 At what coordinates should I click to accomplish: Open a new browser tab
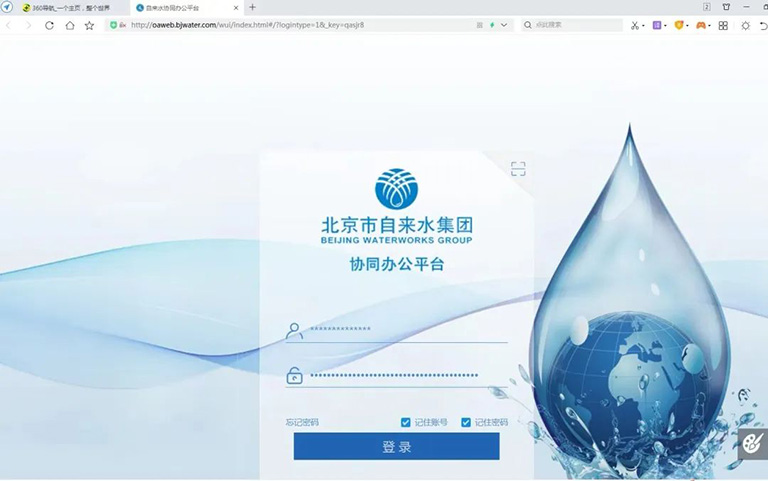coord(252,7)
